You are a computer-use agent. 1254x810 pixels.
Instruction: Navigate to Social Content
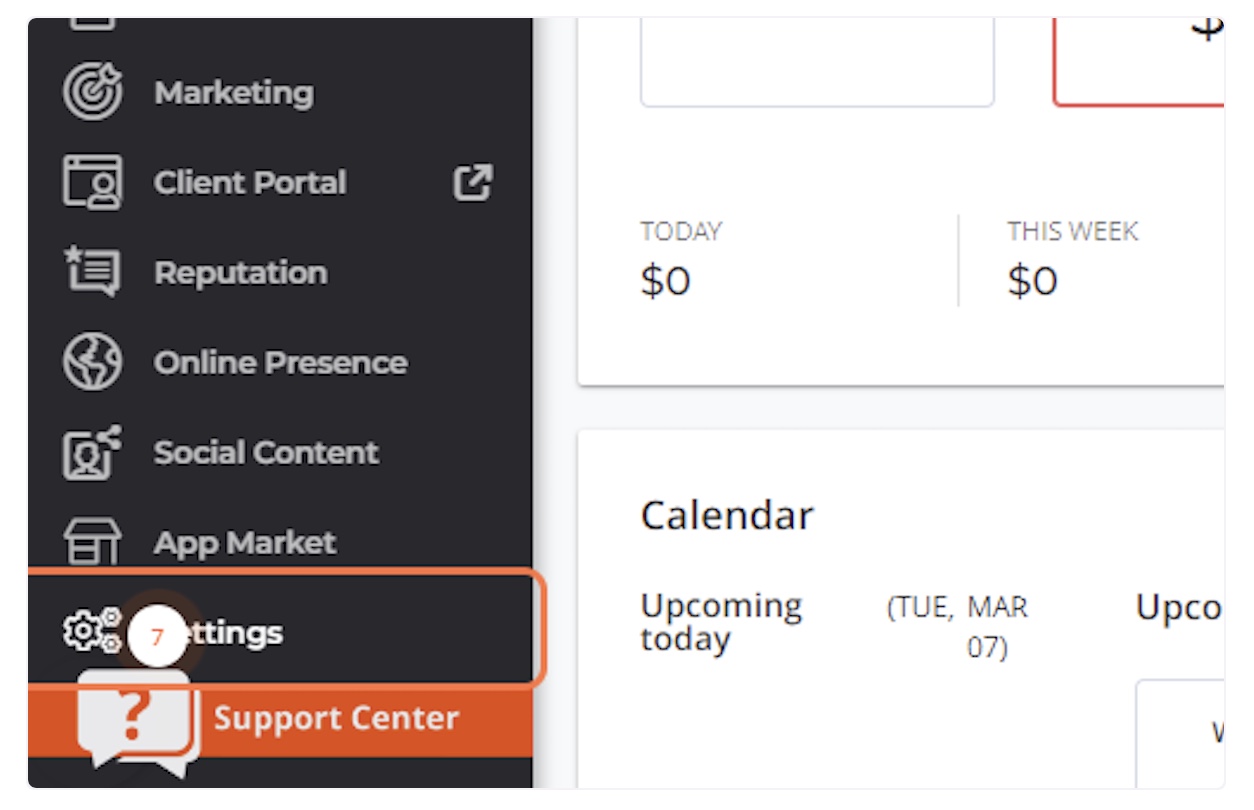click(266, 453)
